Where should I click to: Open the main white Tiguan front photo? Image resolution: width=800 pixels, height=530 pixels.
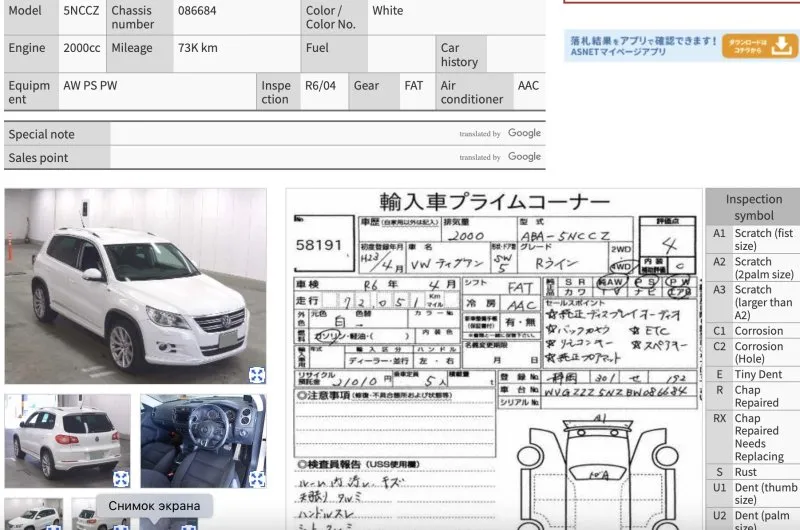pyautogui.click(x=135, y=286)
